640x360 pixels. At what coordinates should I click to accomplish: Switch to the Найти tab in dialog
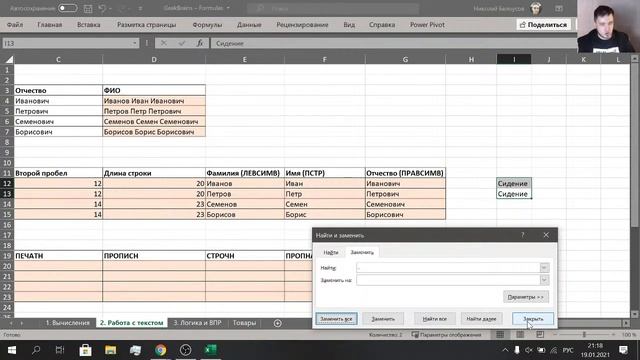tap(331, 252)
